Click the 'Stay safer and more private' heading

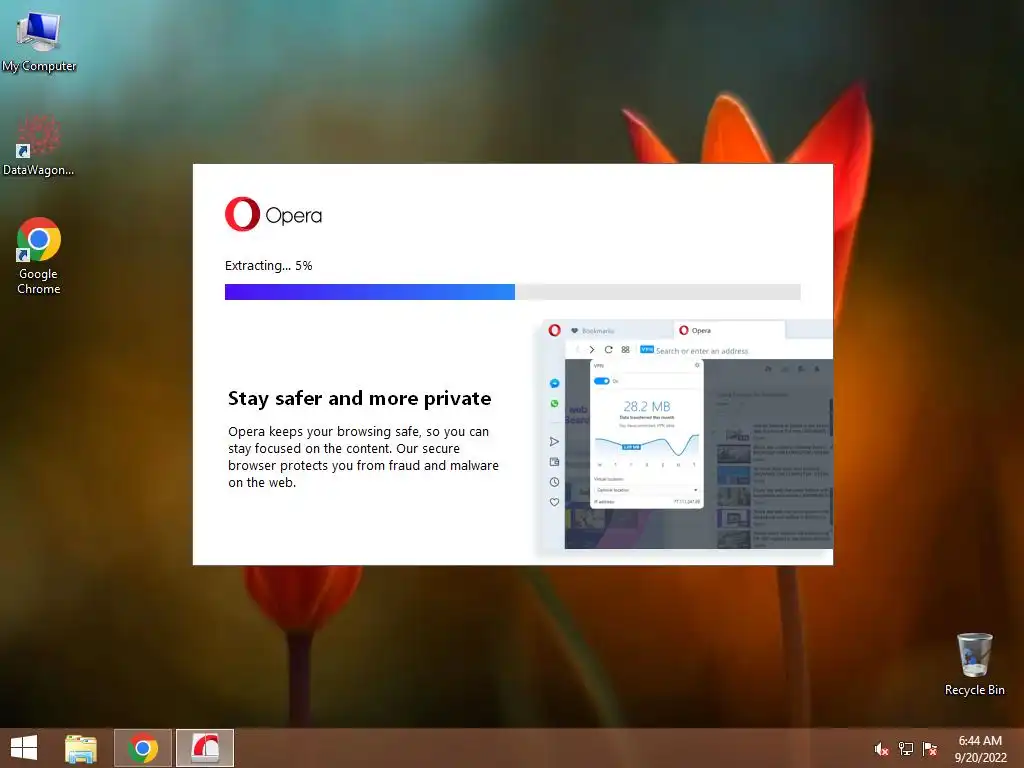359,398
